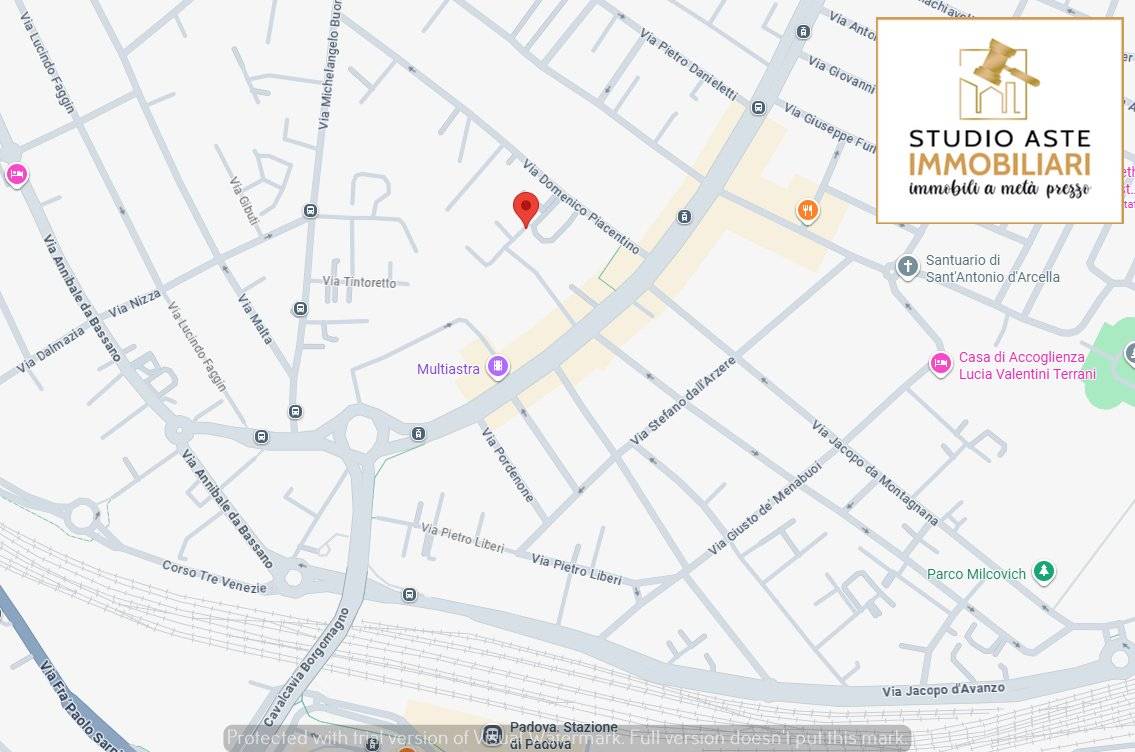The height and width of the screenshot is (752, 1135).
Task: Click the Padova Stazione train station icon
Action: (x=491, y=735)
